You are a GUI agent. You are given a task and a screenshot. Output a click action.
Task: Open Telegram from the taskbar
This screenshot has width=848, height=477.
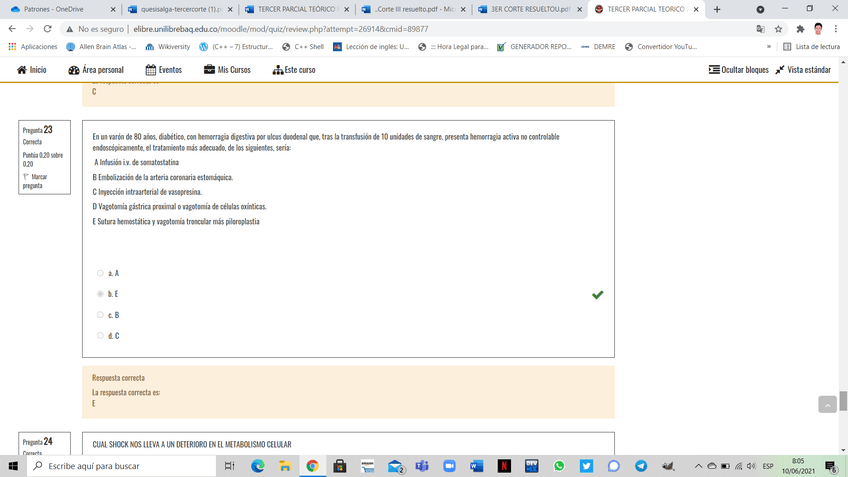tap(641, 466)
